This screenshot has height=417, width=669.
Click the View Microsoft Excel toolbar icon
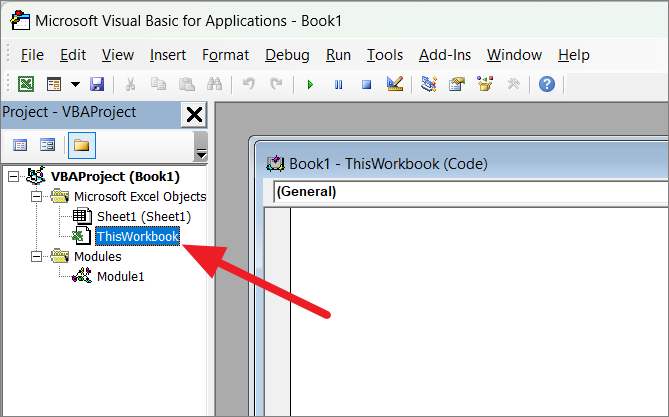click(x=26, y=84)
